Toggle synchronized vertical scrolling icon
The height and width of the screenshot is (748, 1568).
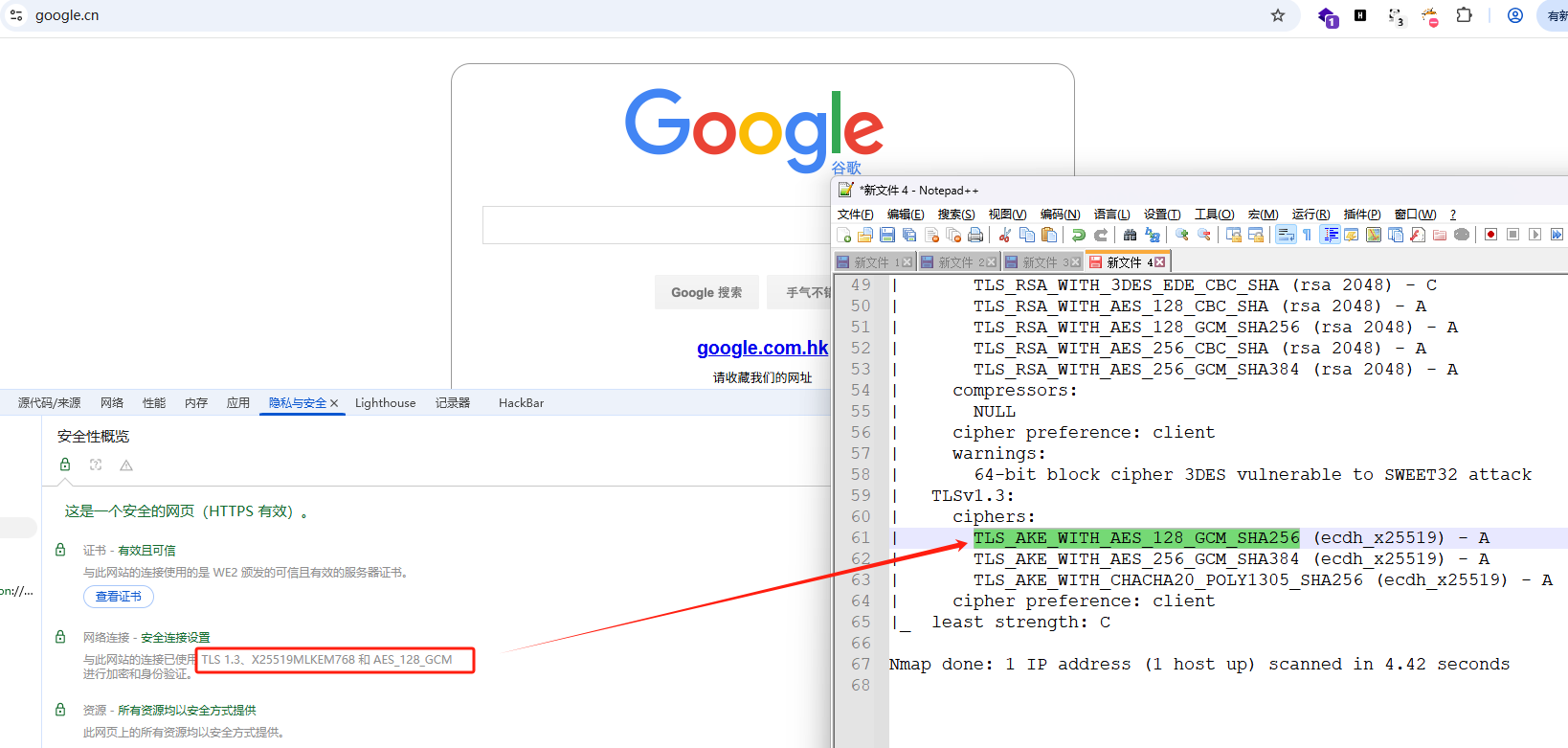(1233, 235)
